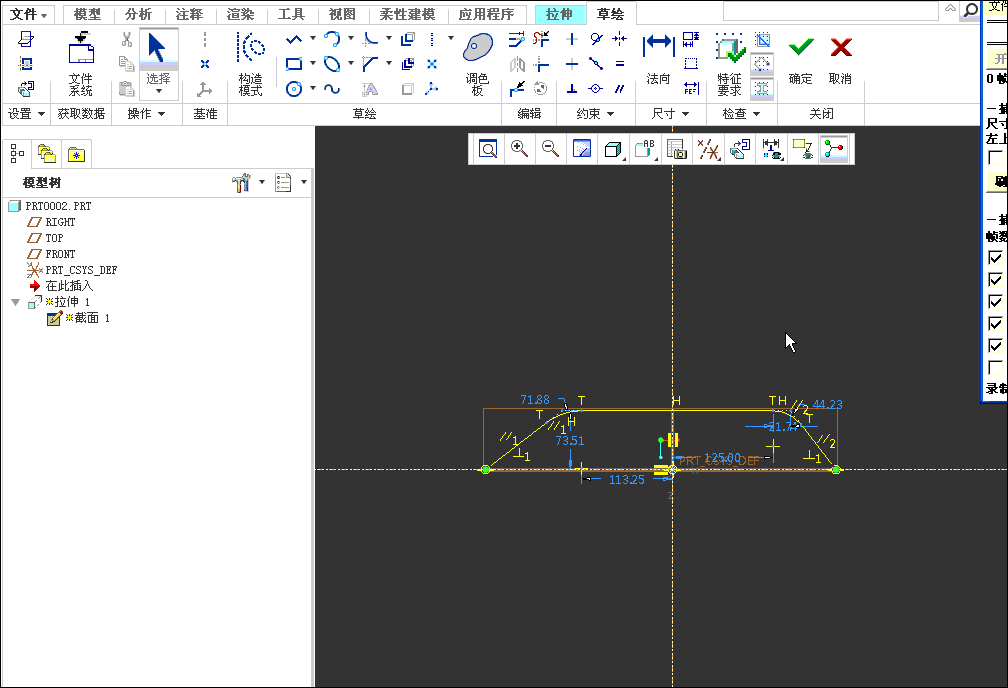Click the search field at top right
This screenshot has width=1008, height=688.
coord(831,10)
